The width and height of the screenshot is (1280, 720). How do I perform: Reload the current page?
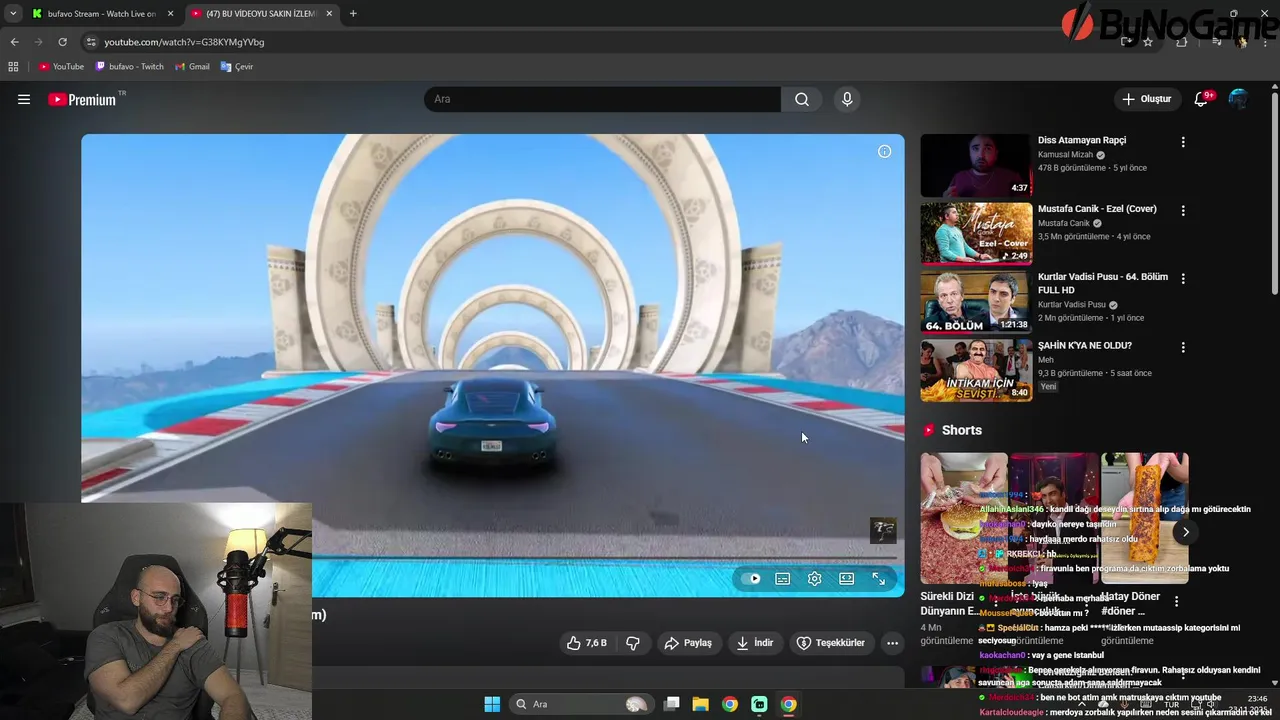click(62, 42)
